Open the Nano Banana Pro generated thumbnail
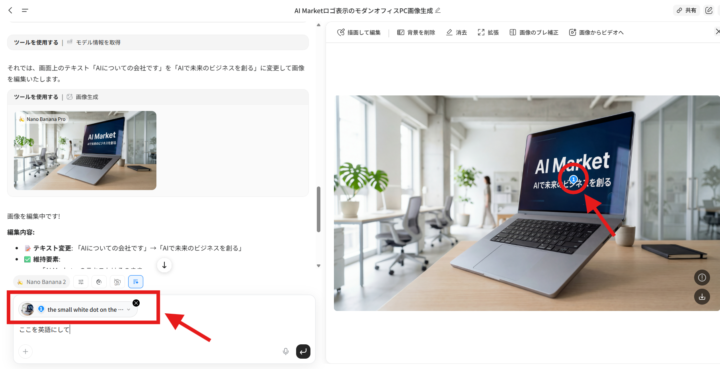Viewport: 720px width, 369px height. (85, 150)
